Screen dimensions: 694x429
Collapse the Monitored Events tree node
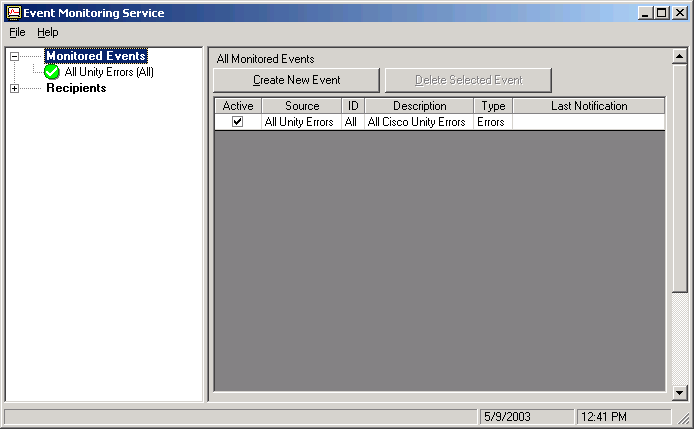click(14, 56)
